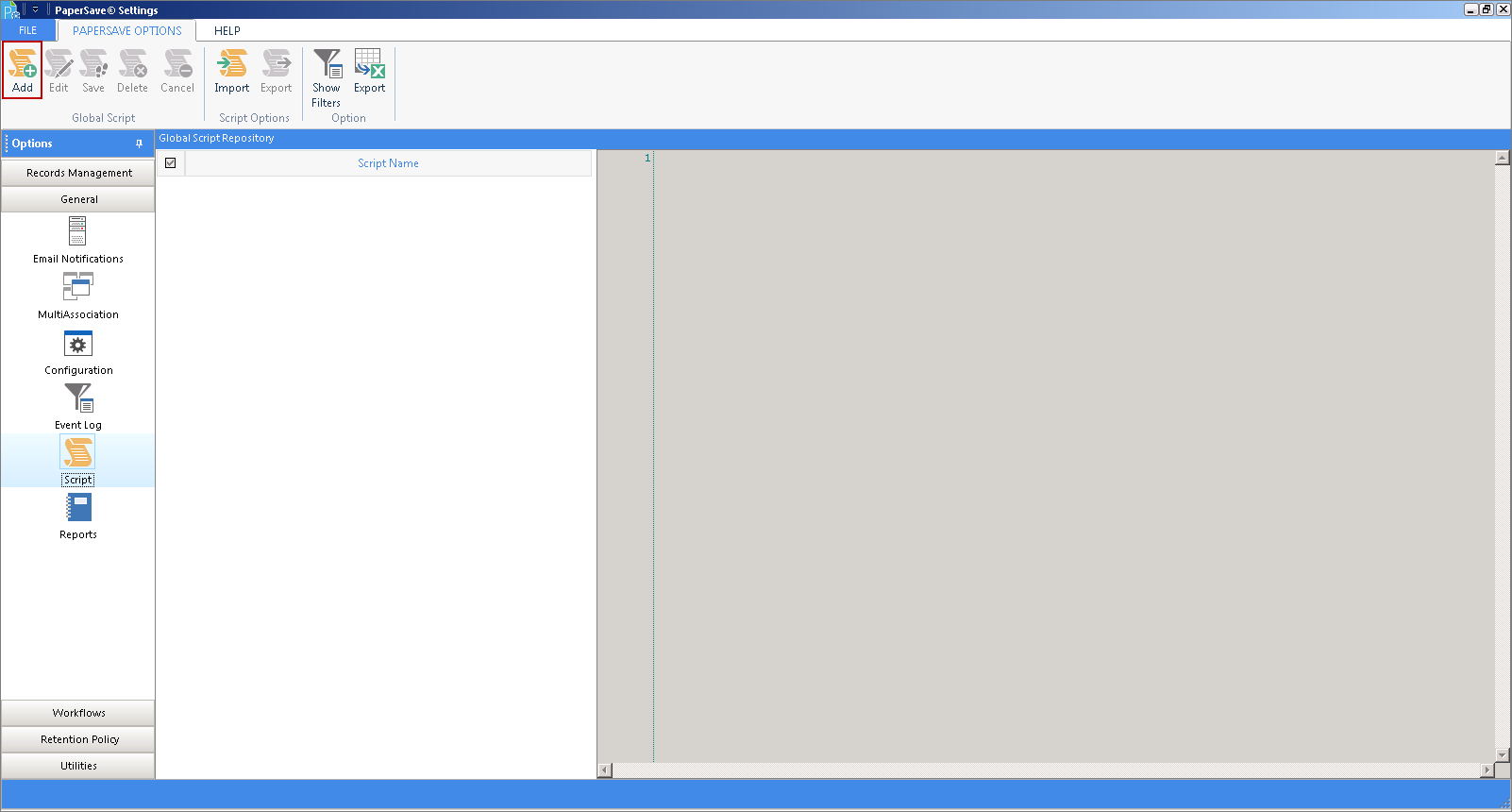Click the Edit script icon
This screenshot has height=812, width=1512.
(x=59, y=71)
